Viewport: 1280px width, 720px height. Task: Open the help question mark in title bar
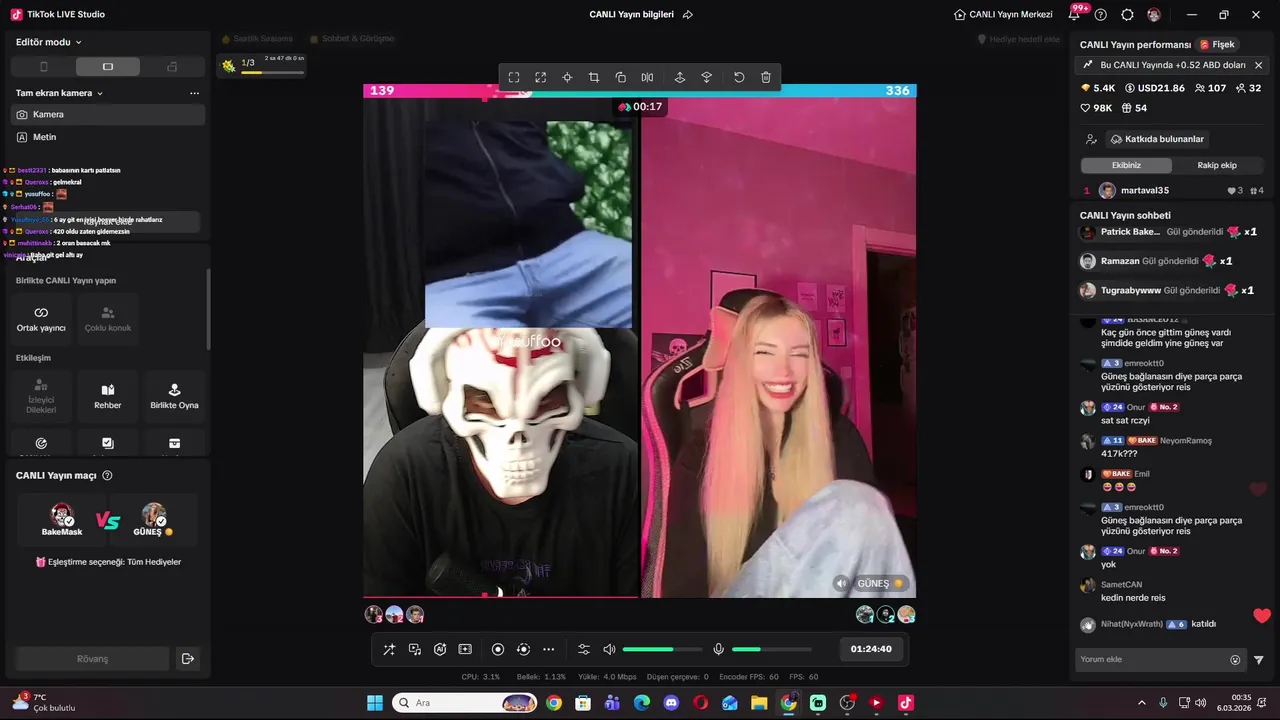coord(1101,15)
